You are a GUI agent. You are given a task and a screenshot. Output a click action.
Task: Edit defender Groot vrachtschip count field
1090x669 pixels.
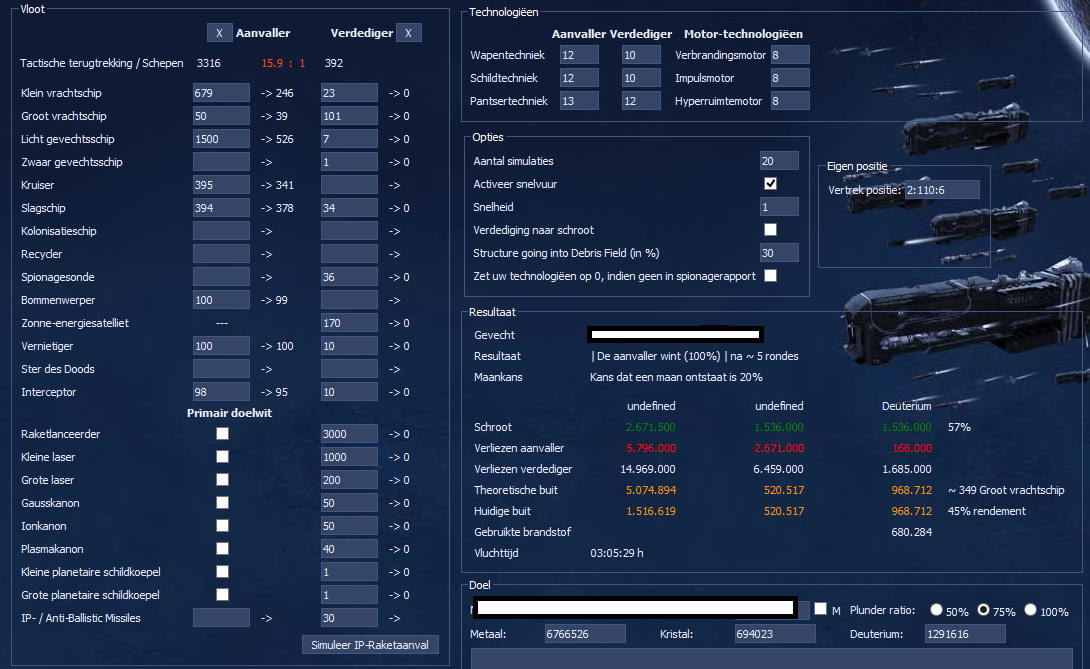349,115
